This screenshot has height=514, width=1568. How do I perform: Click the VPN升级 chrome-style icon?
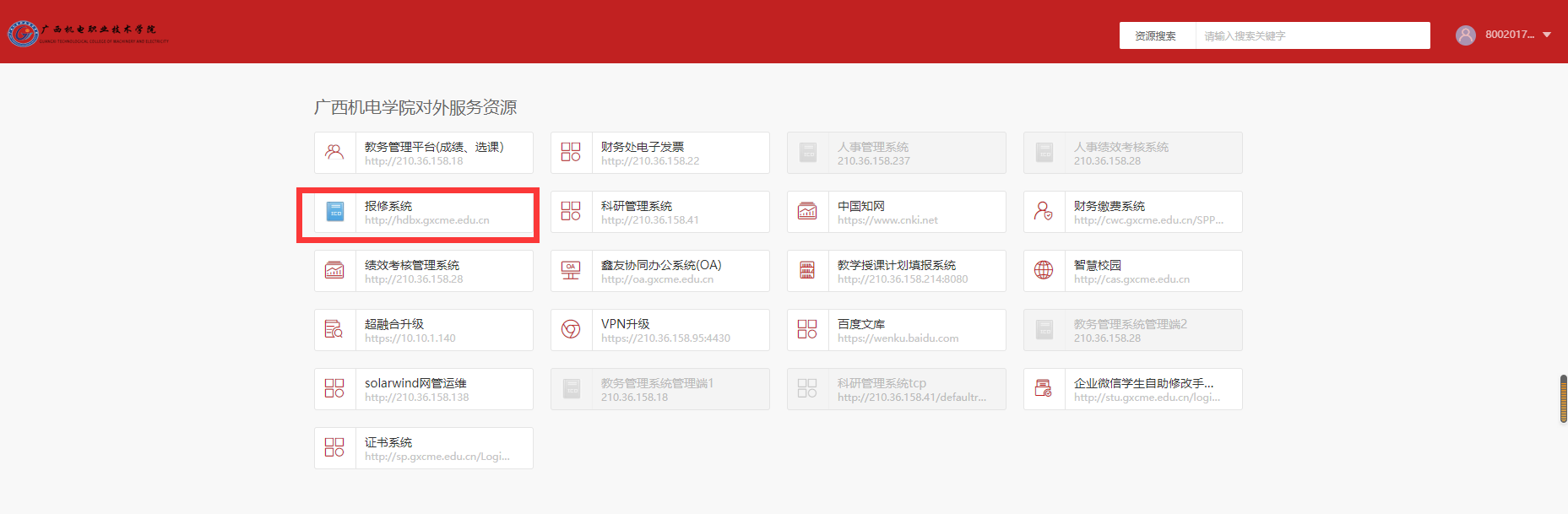pos(571,330)
